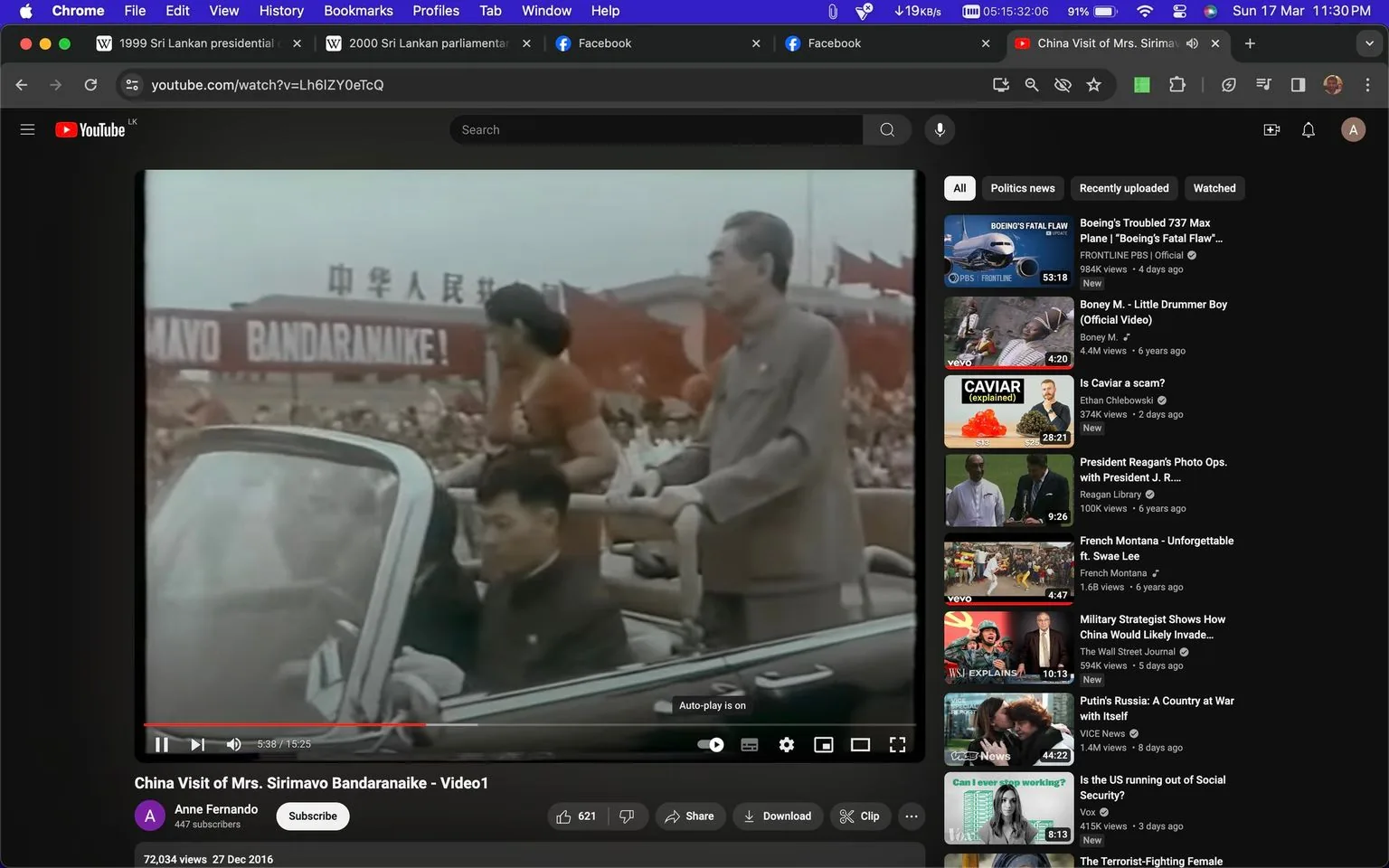Open YouTube notifications bell

click(x=1308, y=129)
